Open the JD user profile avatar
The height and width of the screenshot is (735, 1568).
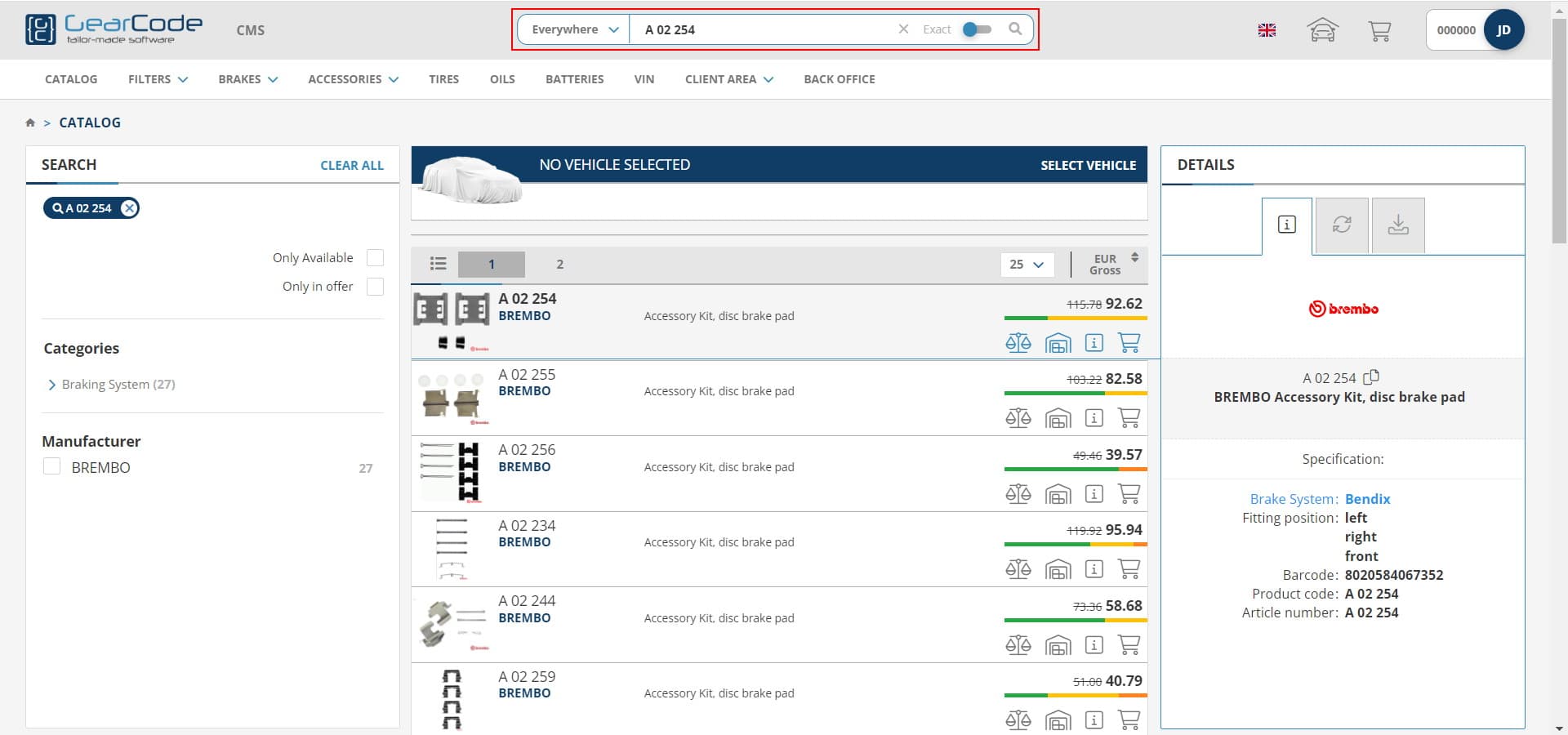click(1503, 30)
